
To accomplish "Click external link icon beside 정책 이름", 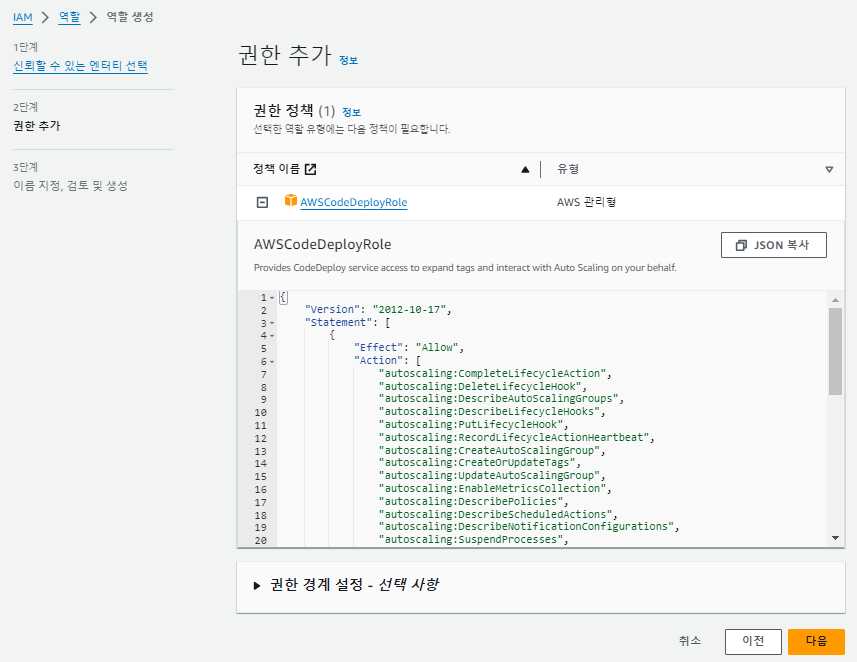I will point(310,169).
